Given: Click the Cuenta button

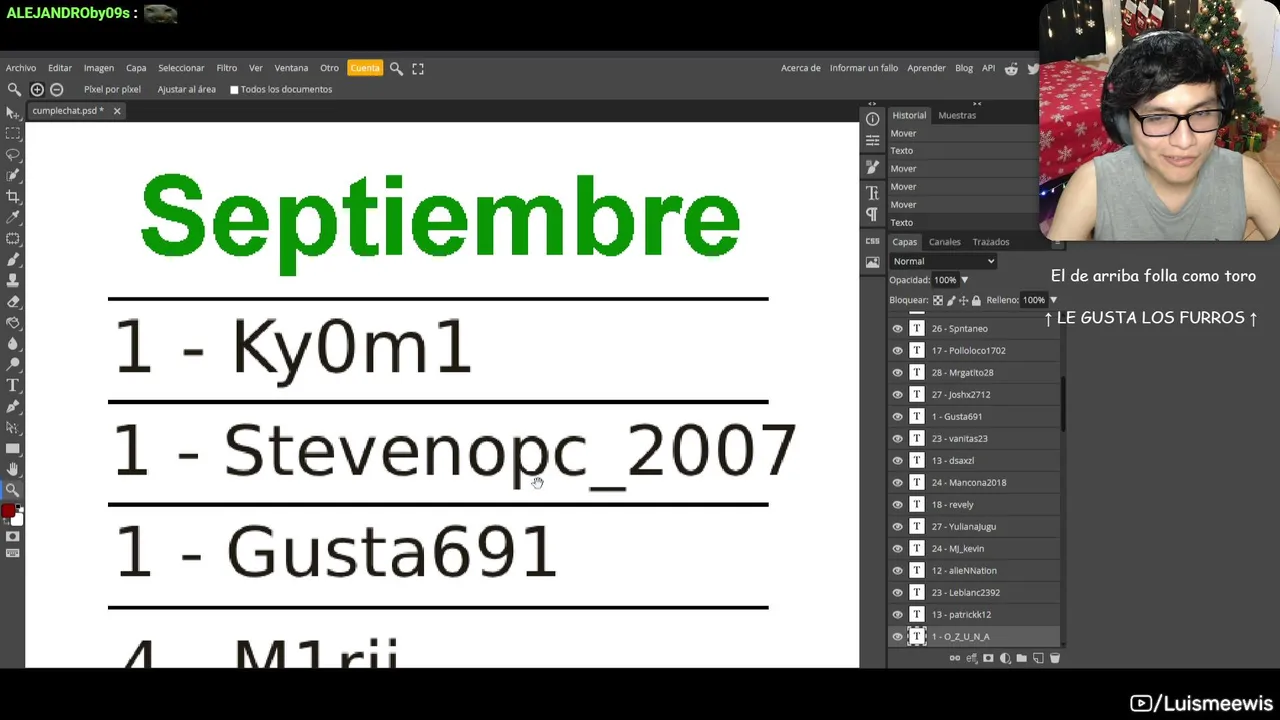Looking at the screenshot, I should click(365, 68).
